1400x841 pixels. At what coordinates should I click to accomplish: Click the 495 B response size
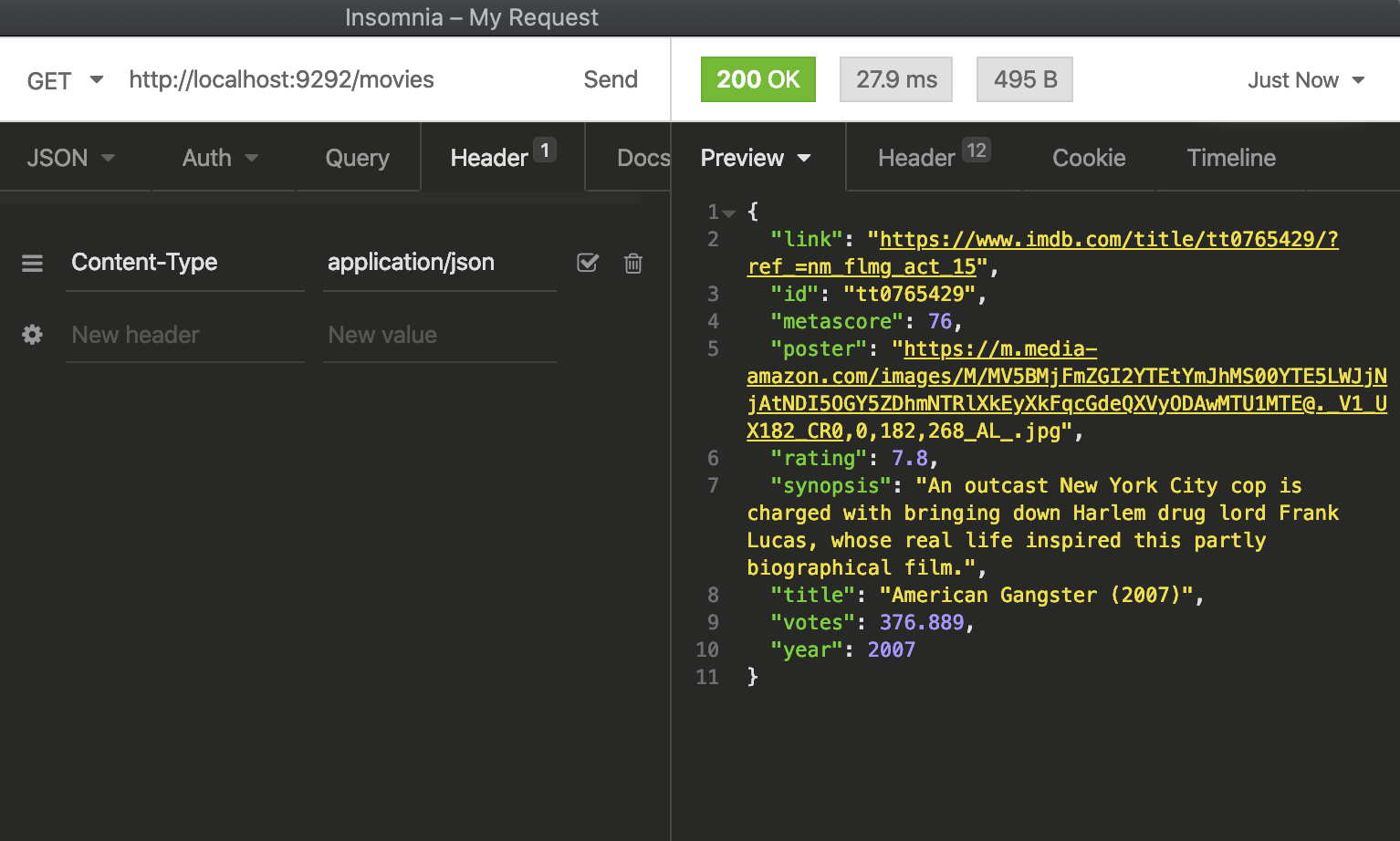1025,79
